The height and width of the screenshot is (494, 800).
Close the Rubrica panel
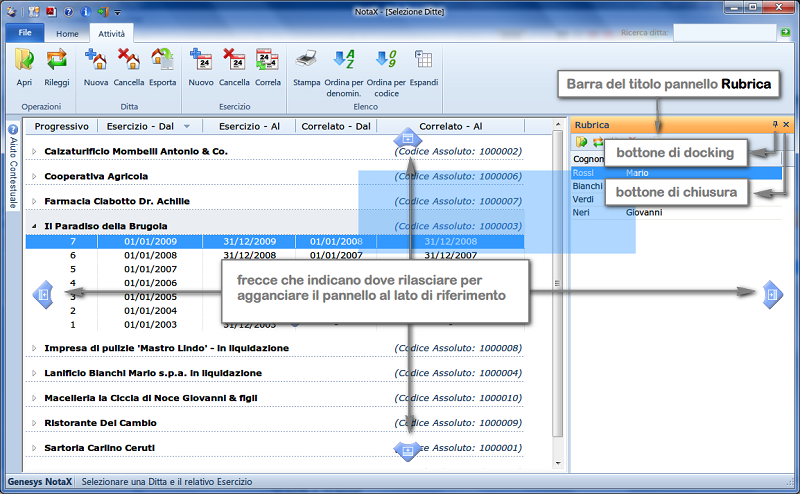click(786, 125)
